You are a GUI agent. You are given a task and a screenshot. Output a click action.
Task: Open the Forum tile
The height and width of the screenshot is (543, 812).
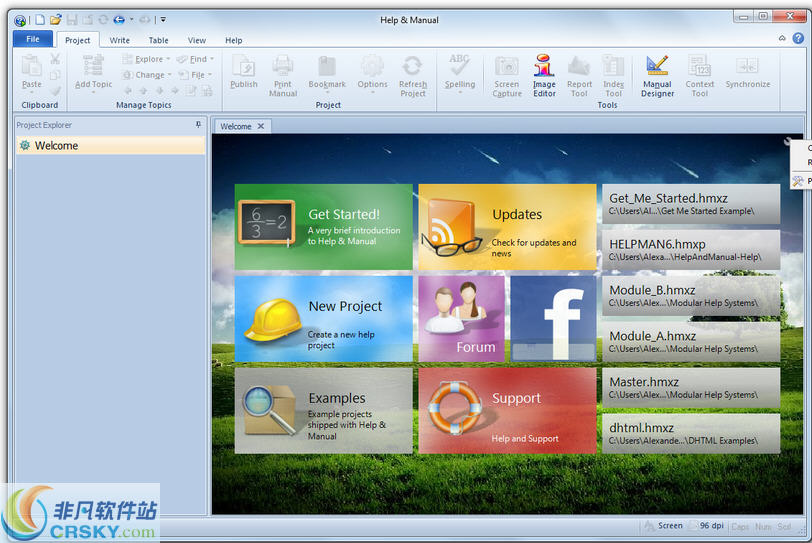[x=461, y=319]
